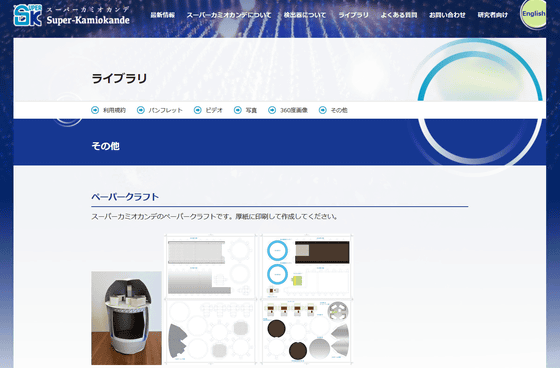Click the arrow icon beside 利用規約
This screenshot has height=368, width=560.
click(95, 110)
